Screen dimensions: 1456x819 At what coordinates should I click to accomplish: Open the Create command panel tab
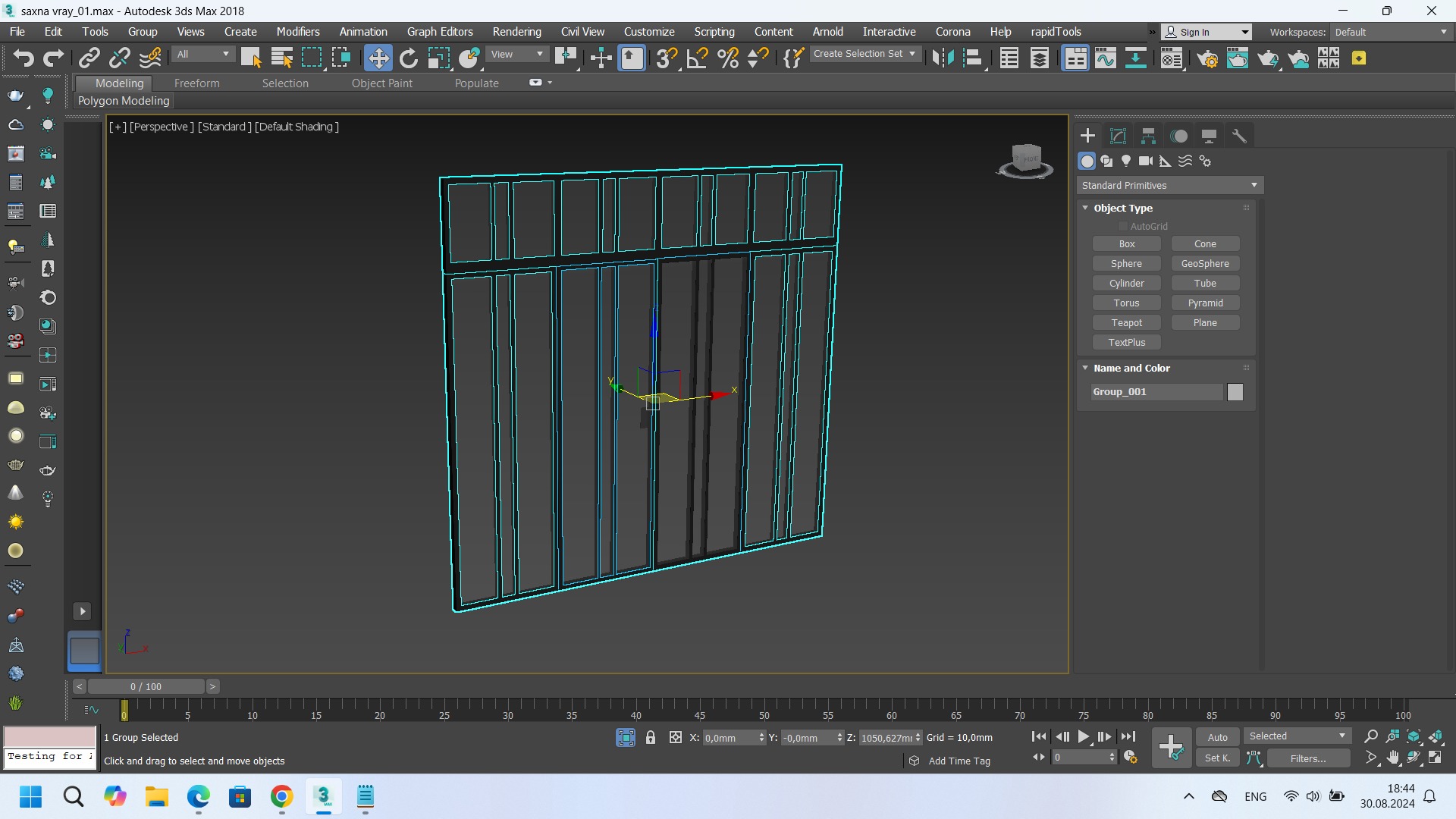click(1087, 136)
